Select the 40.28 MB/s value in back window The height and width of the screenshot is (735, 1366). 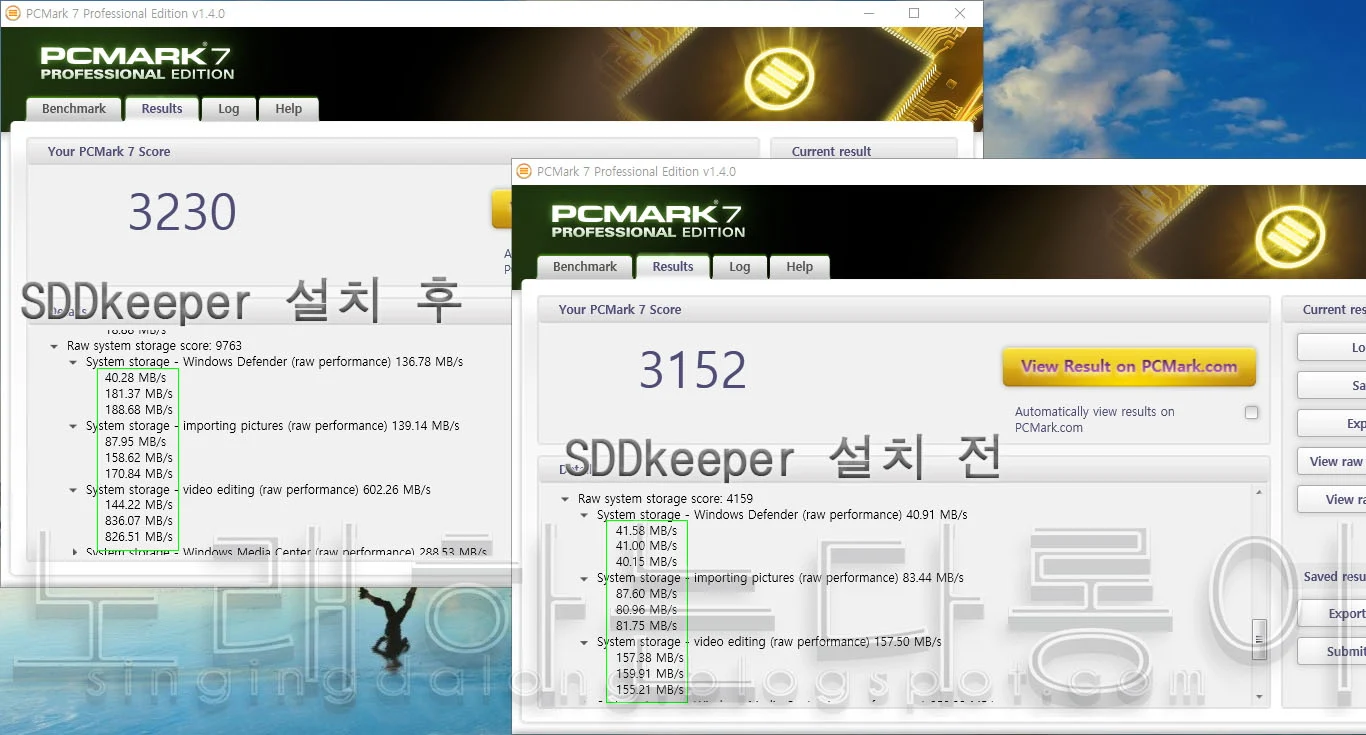135,378
